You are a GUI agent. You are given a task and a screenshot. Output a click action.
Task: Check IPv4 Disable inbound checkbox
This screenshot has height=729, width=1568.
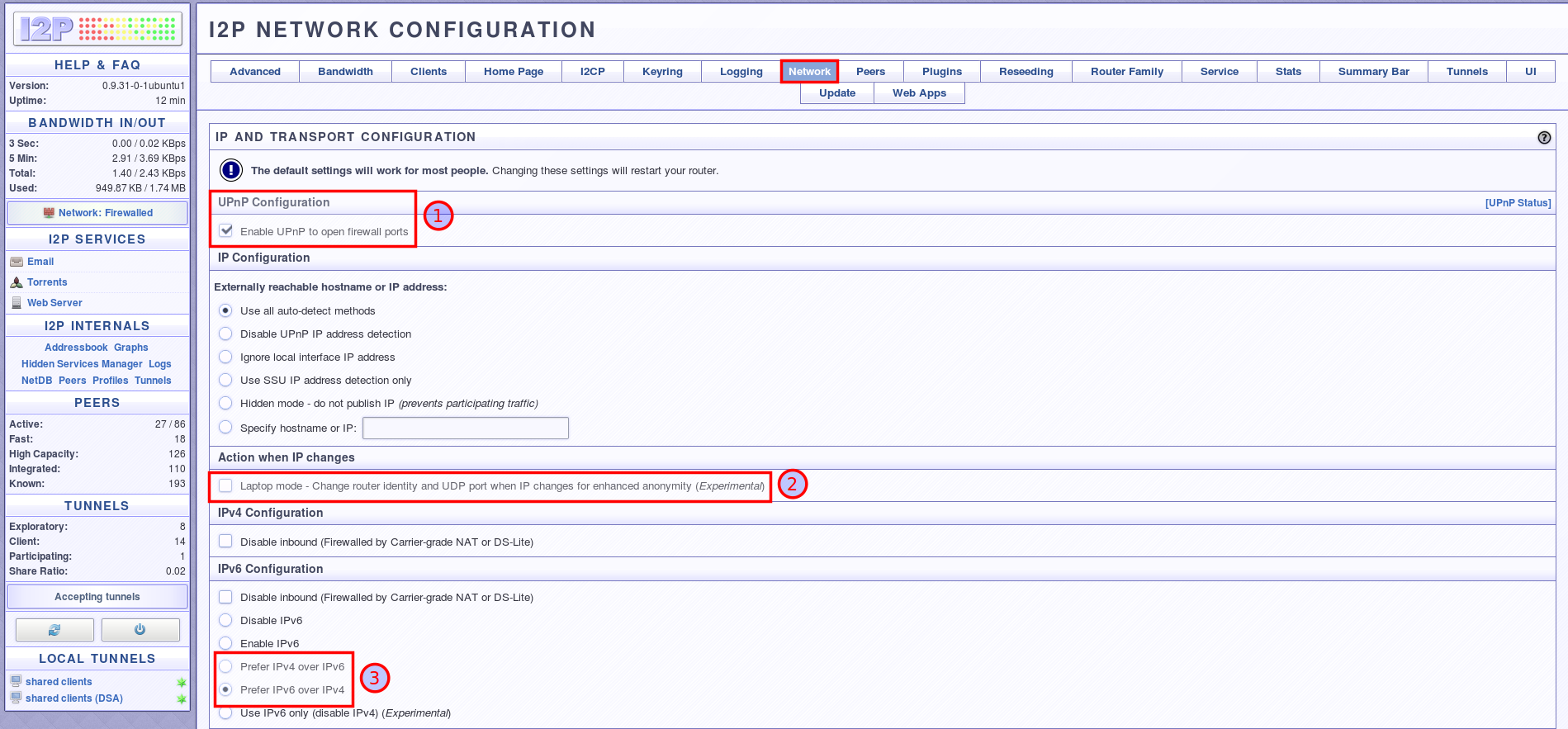point(225,542)
